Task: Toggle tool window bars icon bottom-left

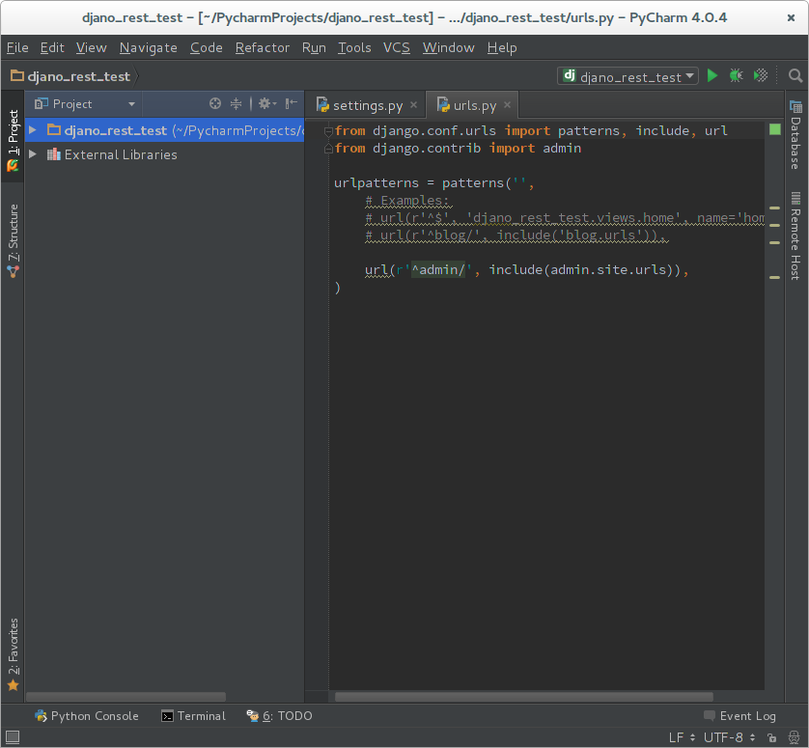Action: click(12, 737)
